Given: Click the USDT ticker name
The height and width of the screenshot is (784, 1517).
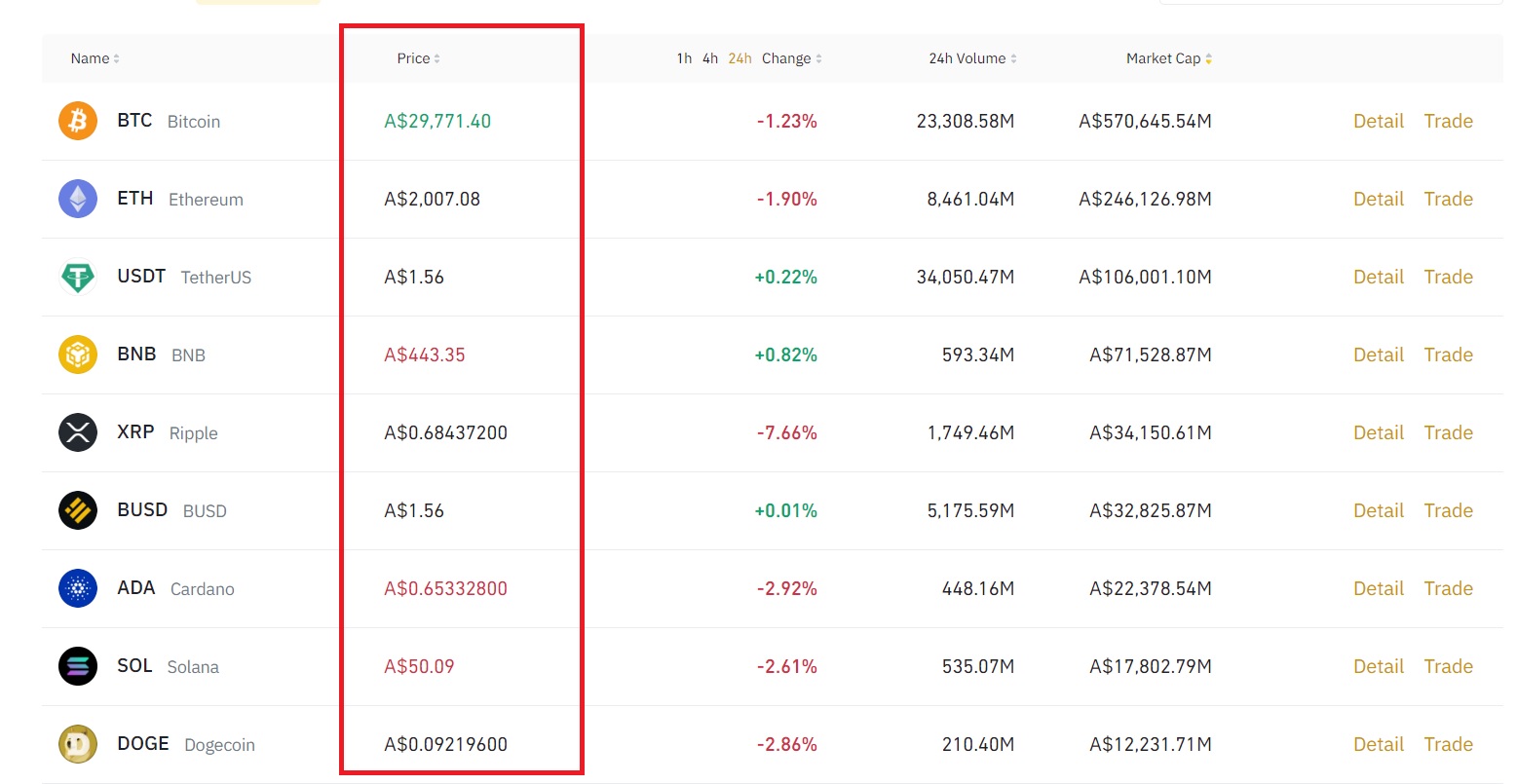Looking at the screenshot, I should [x=141, y=276].
